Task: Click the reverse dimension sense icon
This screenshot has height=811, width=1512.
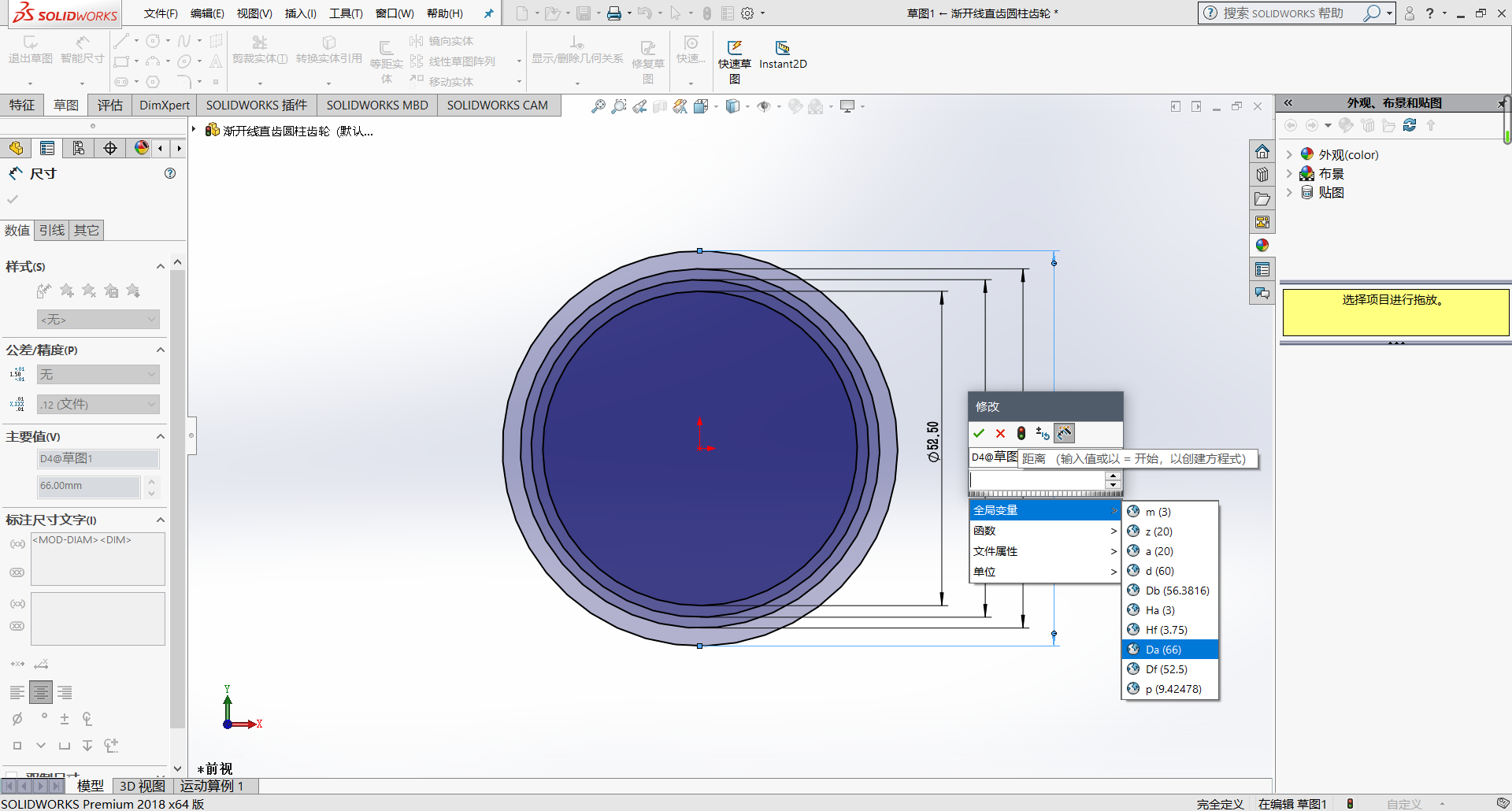Action: (1043, 433)
